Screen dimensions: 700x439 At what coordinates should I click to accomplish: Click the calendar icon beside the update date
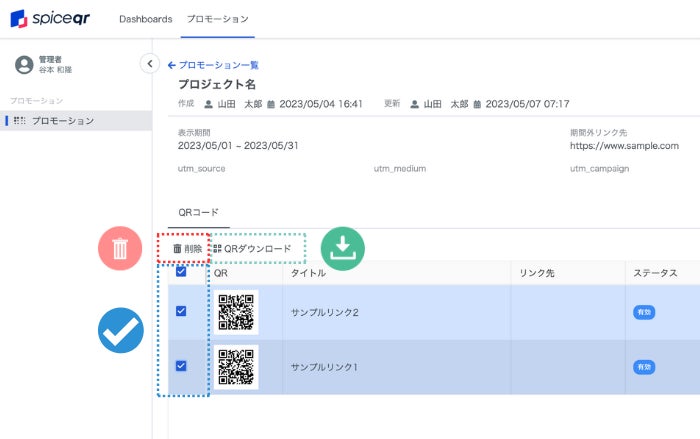coord(477,104)
